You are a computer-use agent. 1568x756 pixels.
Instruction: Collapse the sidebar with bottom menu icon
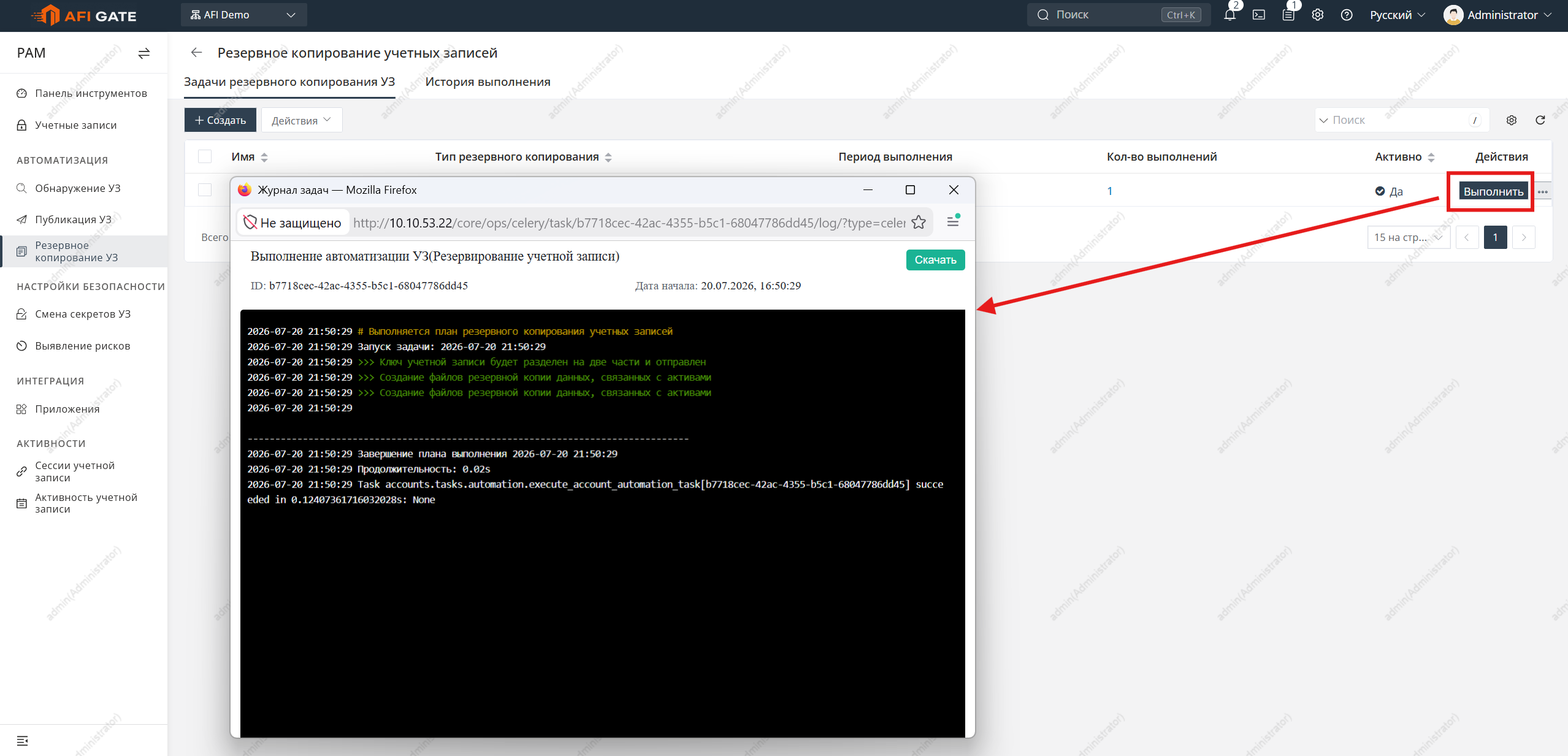23,741
